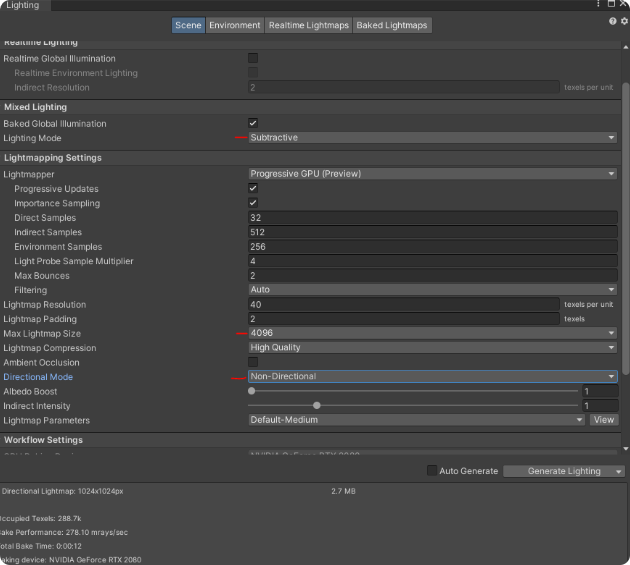Screen dimensions: 630x565
Task: Click the Indirect Intensity slider handle
Action: click(x=317, y=406)
